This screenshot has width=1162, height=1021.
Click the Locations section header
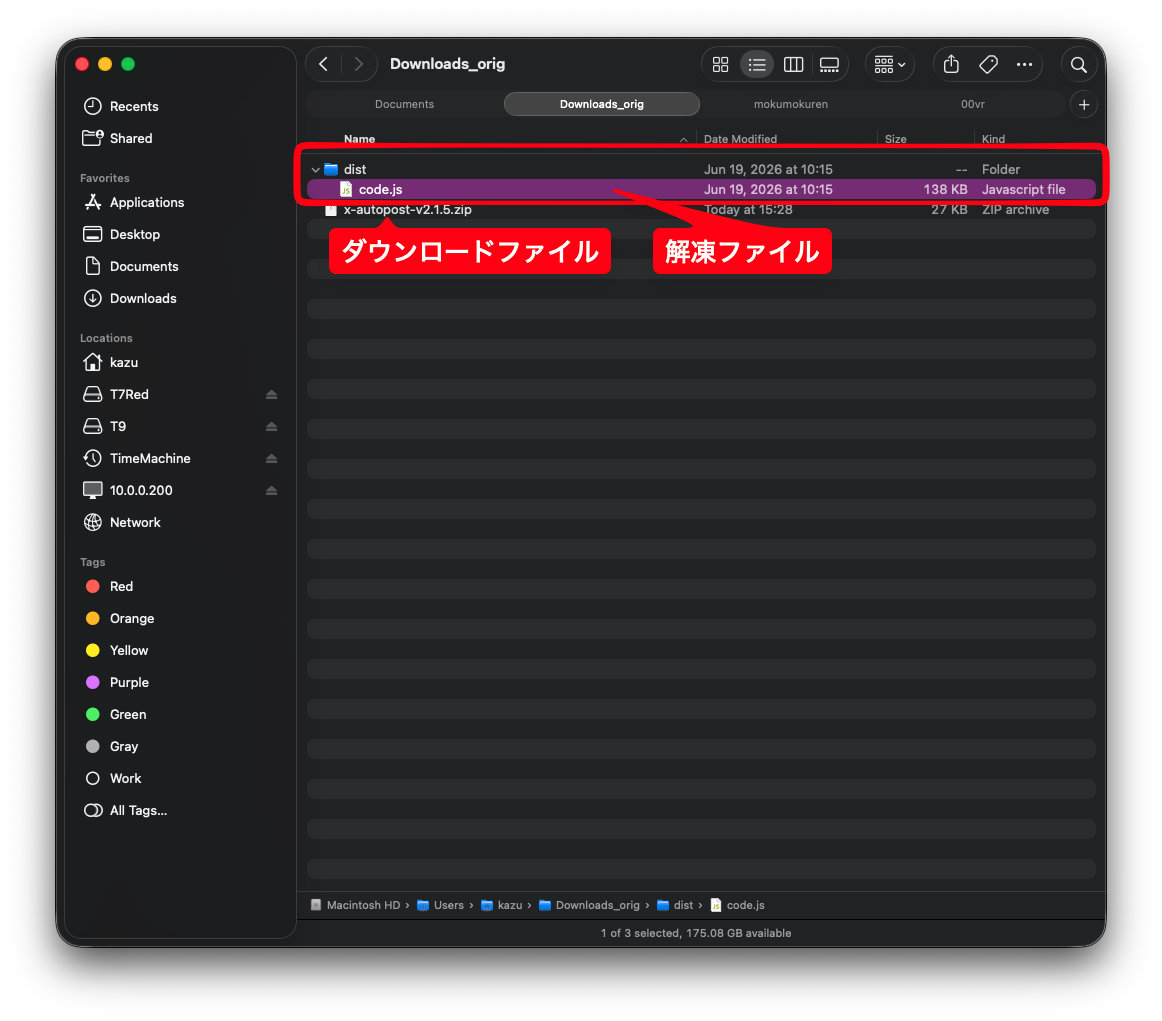106,338
